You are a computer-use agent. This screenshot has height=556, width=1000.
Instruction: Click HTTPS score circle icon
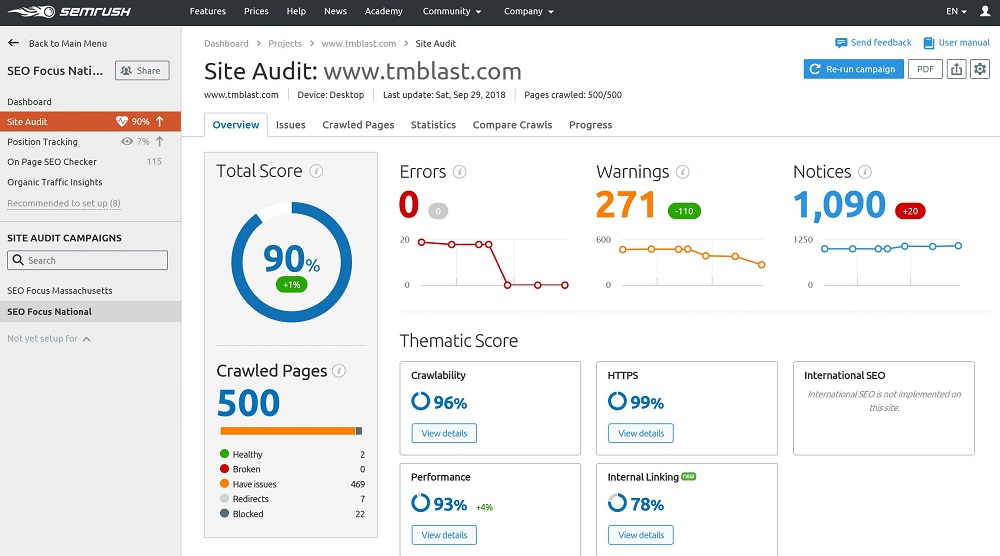click(617, 401)
